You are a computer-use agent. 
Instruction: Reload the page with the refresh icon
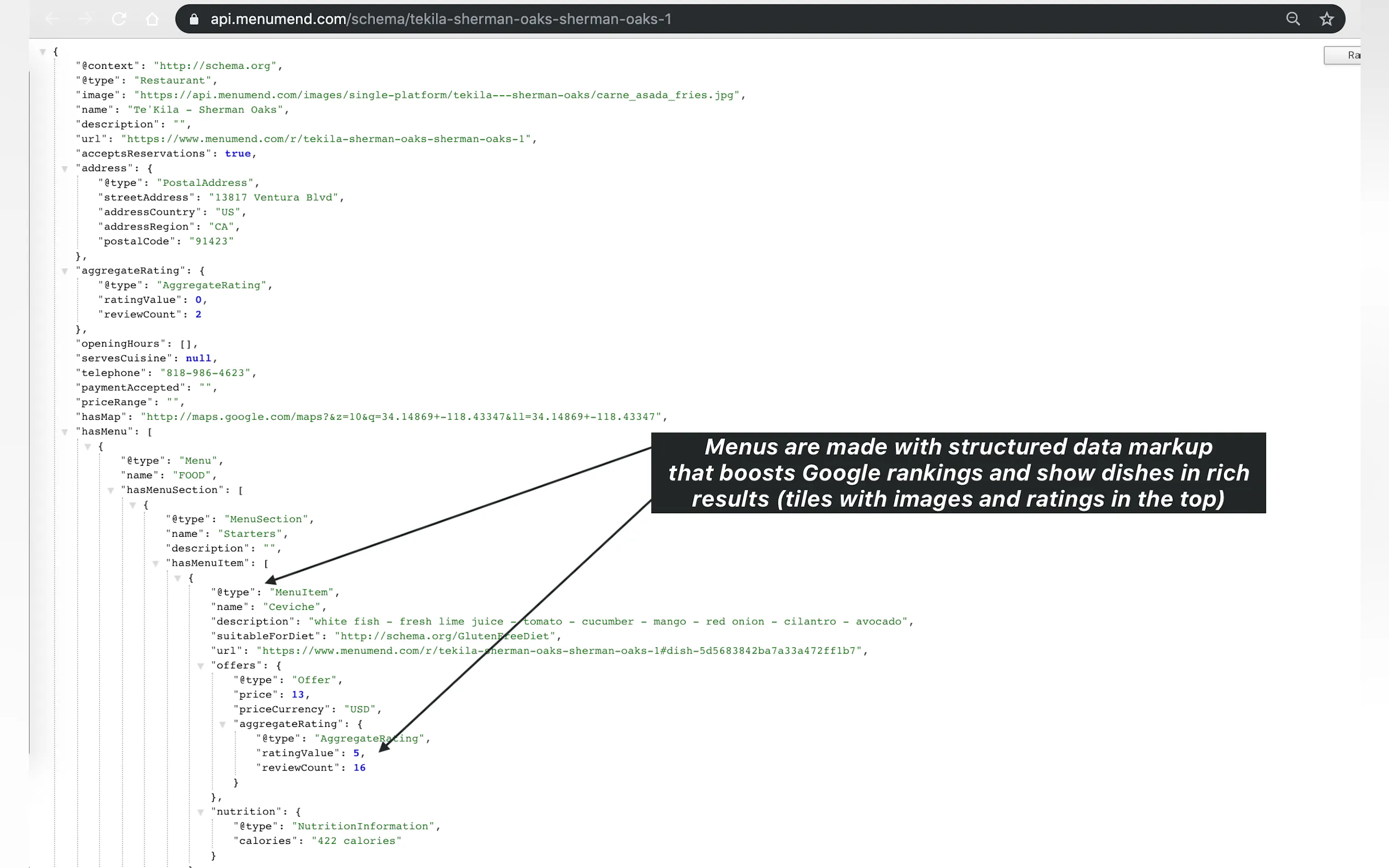click(119, 19)
